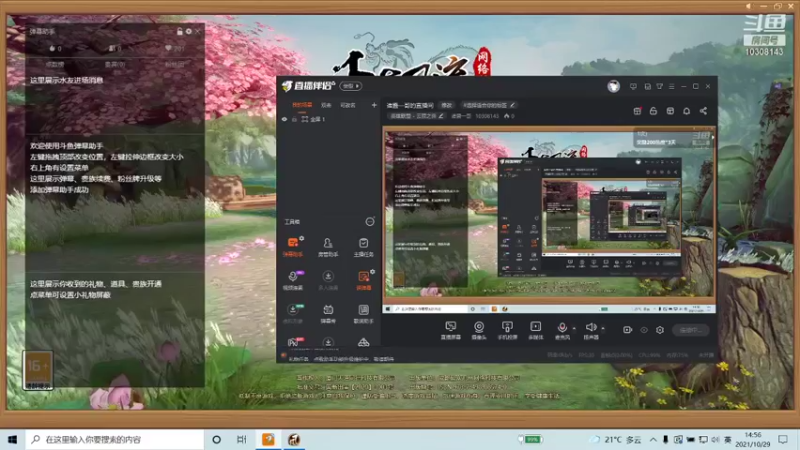Open the game icon on taskbar
Viewport: 800px width, 450px height.
click(x=294, y=439)
